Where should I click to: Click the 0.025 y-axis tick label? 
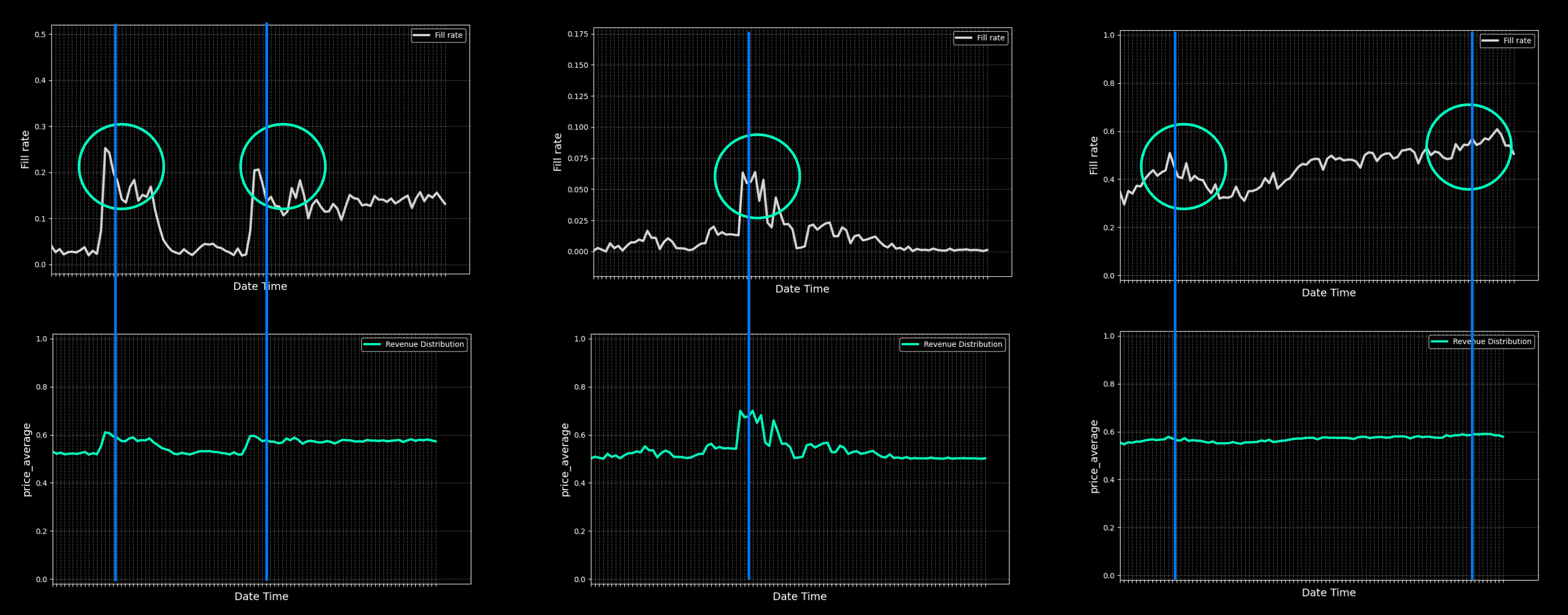coord(577,221)
